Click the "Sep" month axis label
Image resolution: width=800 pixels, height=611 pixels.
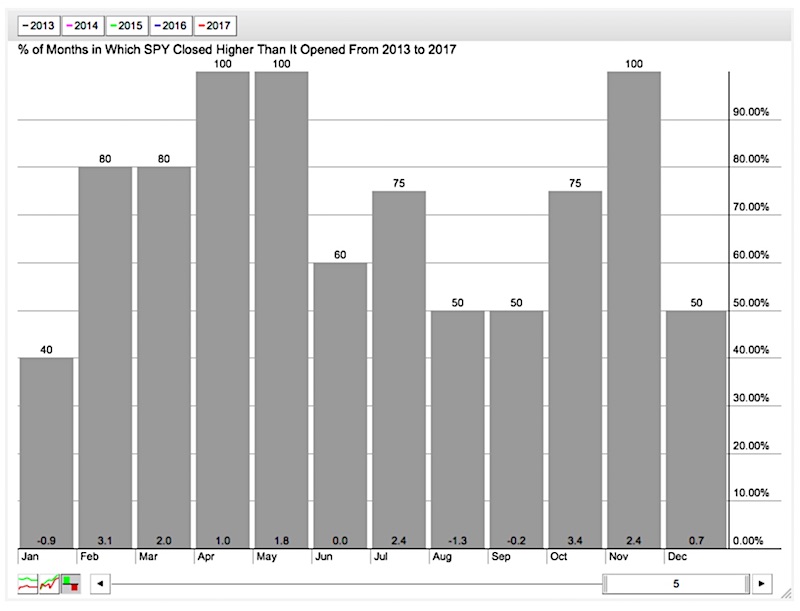pos(501,556)
